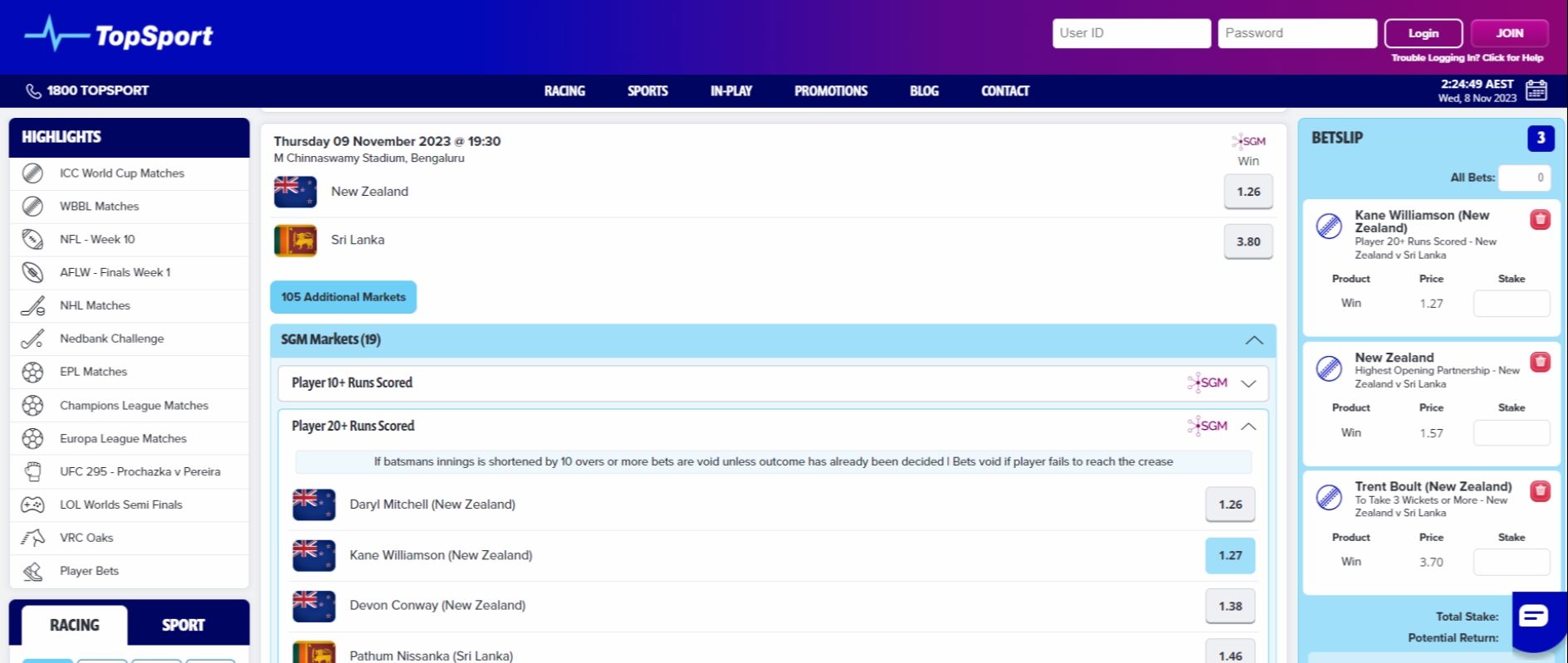Click the boot icon for Player Bets
This screenshot has height=663, width=1568.
point(32,571)
